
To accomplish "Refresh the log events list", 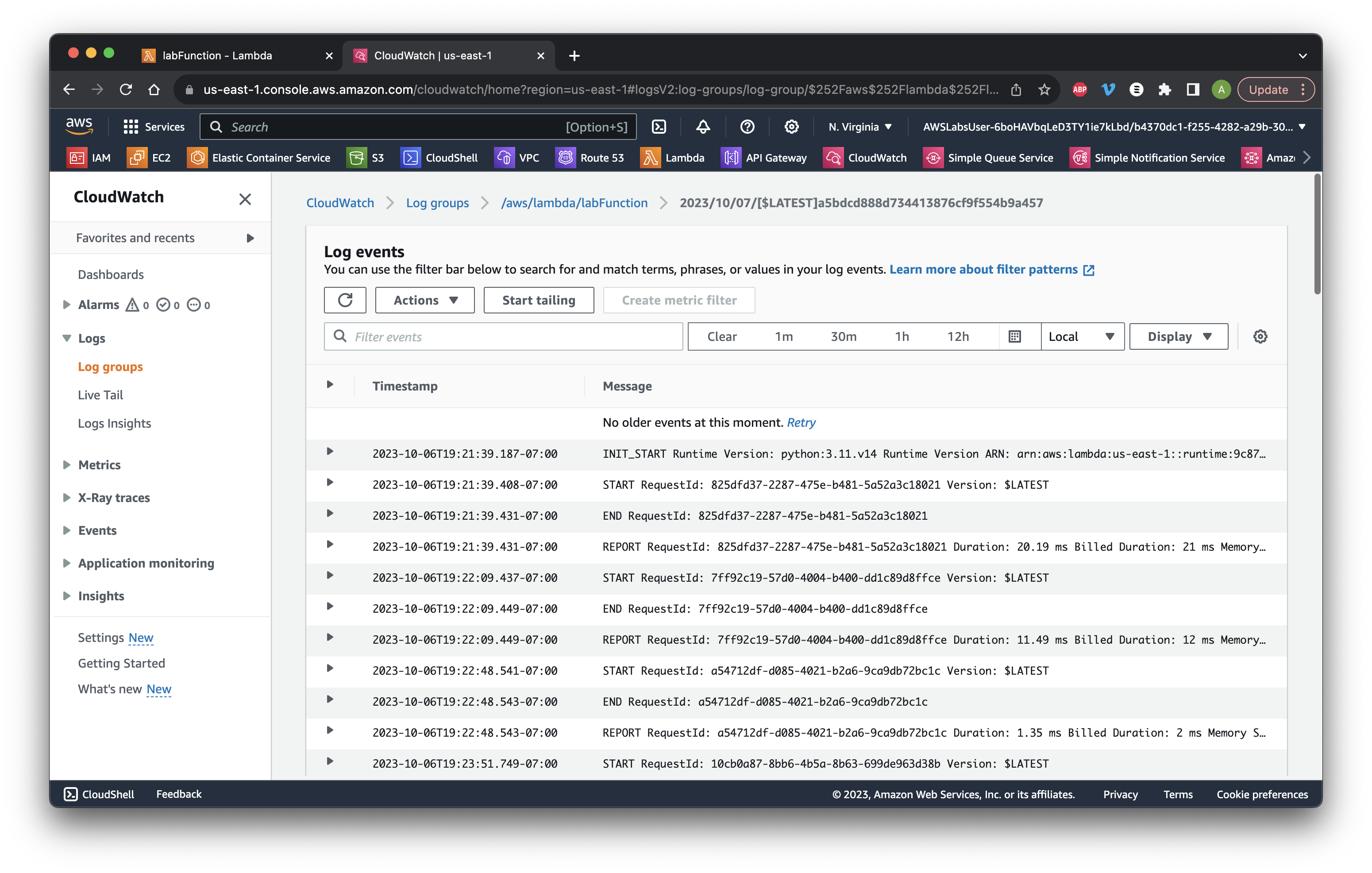I will point(345,300).
